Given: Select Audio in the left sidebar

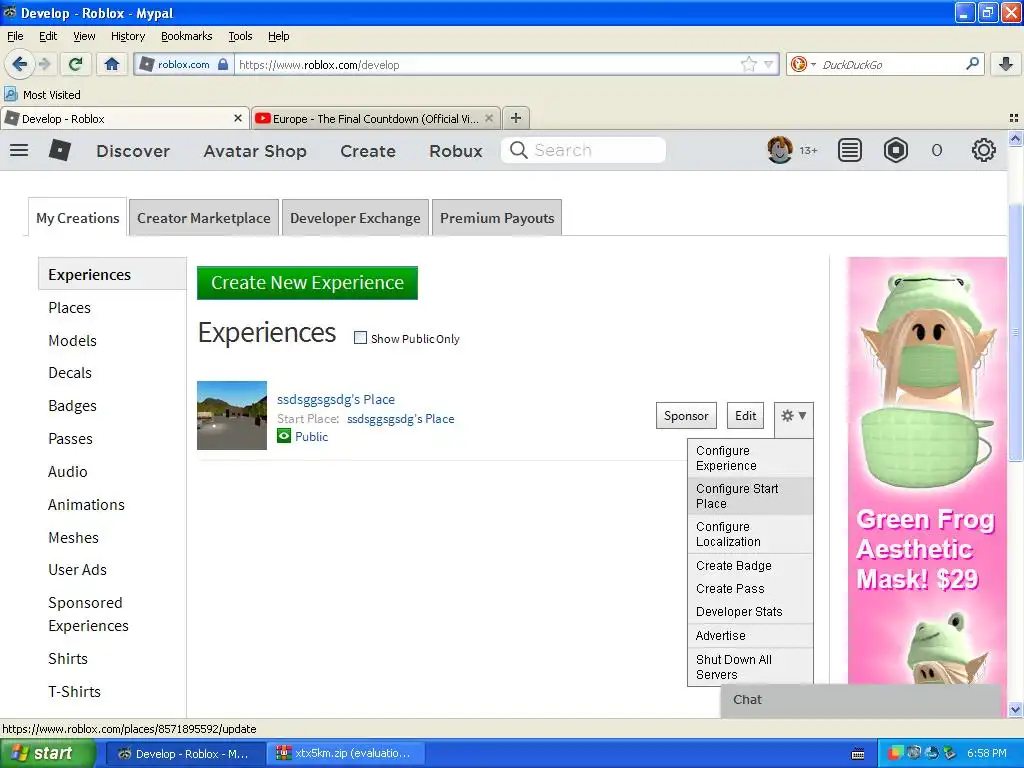Looking at the screenshot, I should pos(67,472).
